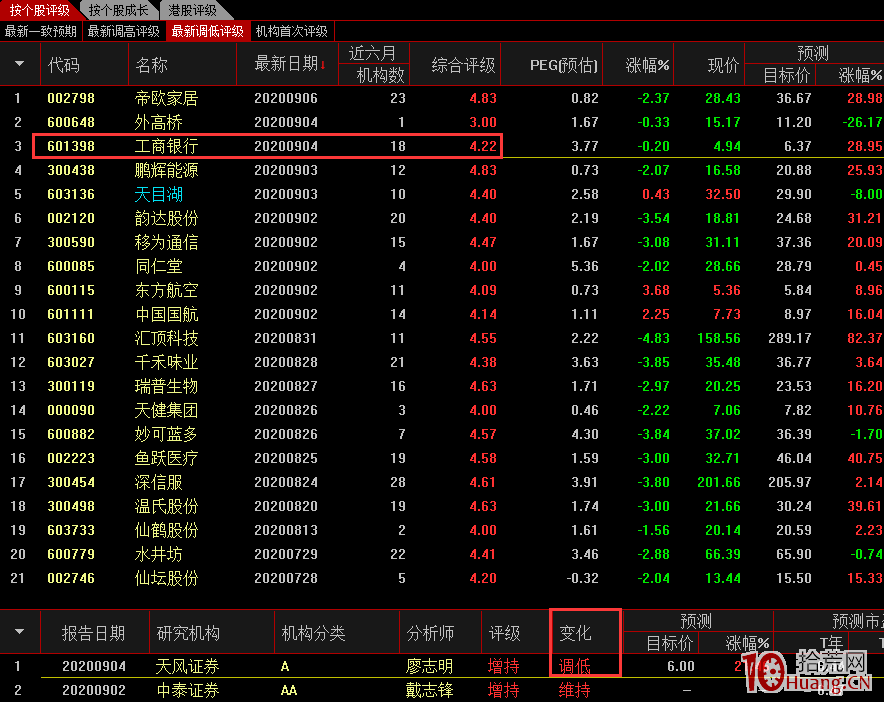Switch to the 按个股评级 tab

pyautogui.click(x=39, y=10)
